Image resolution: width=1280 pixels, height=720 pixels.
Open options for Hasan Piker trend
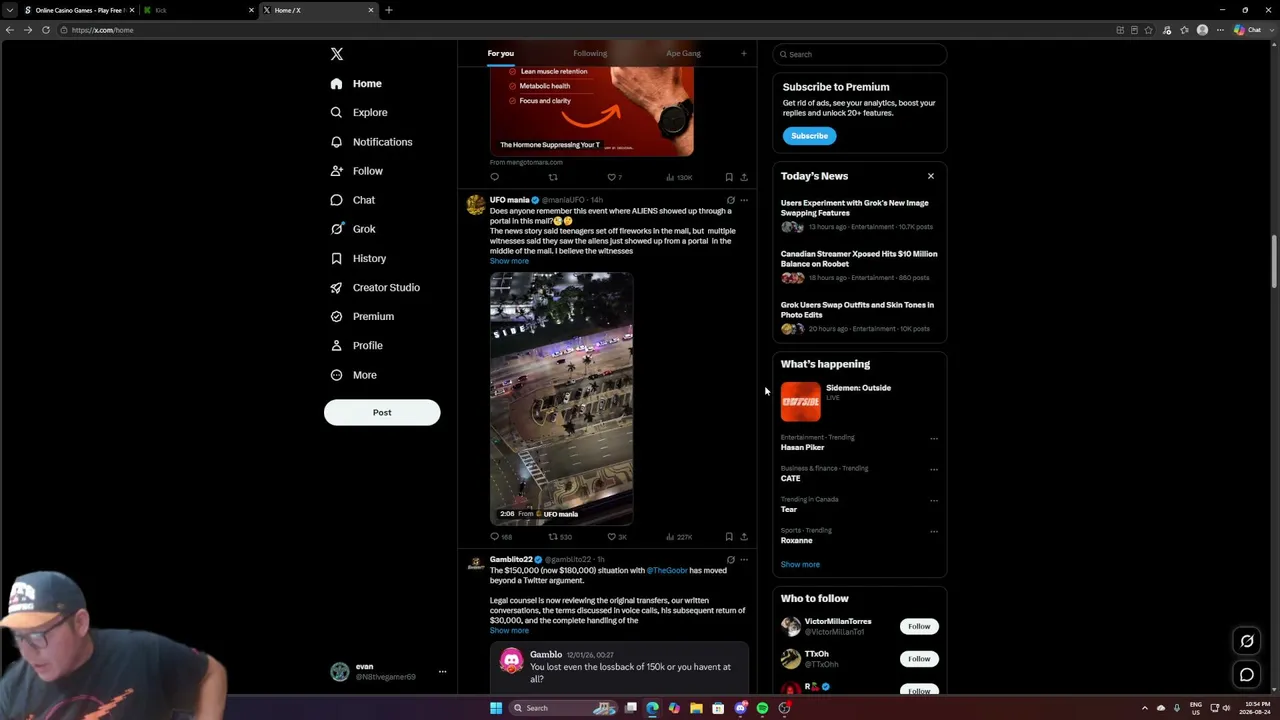pos(934,438)
